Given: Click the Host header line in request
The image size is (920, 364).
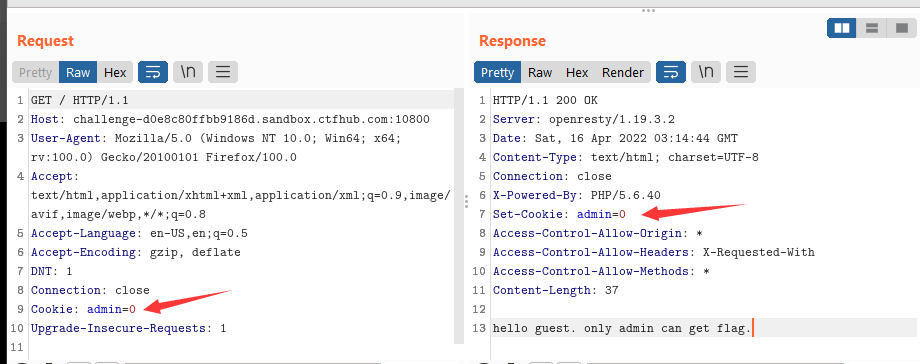Looking at the screenshot, I should point(231,119).
